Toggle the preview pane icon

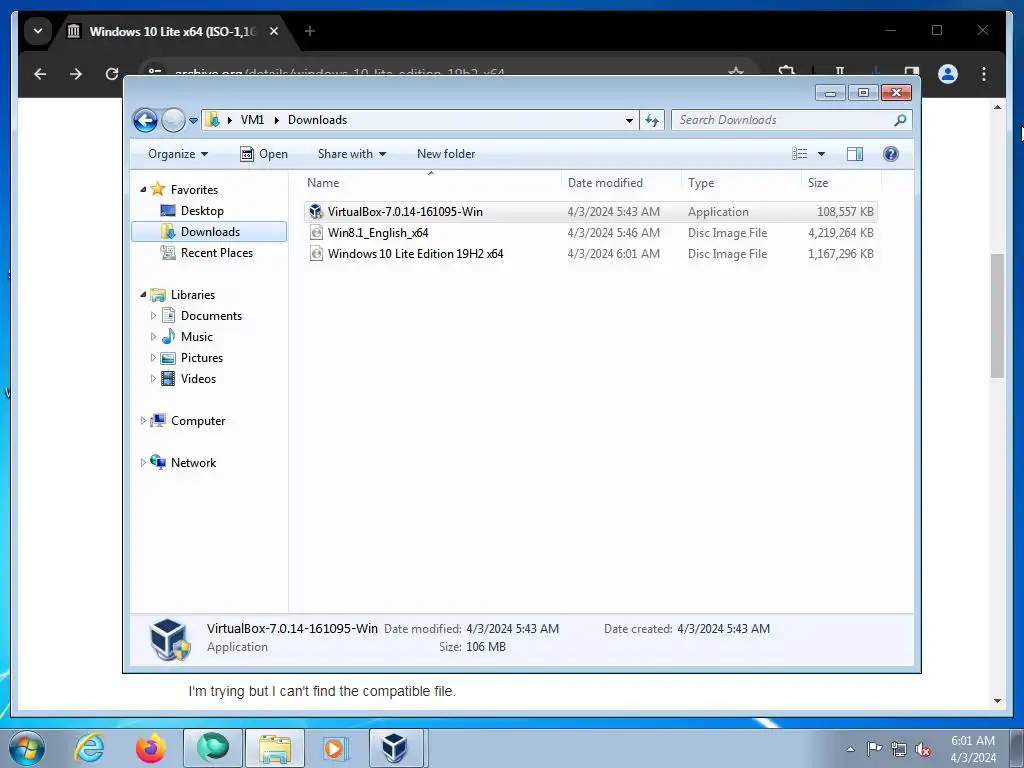click(855, 154)
